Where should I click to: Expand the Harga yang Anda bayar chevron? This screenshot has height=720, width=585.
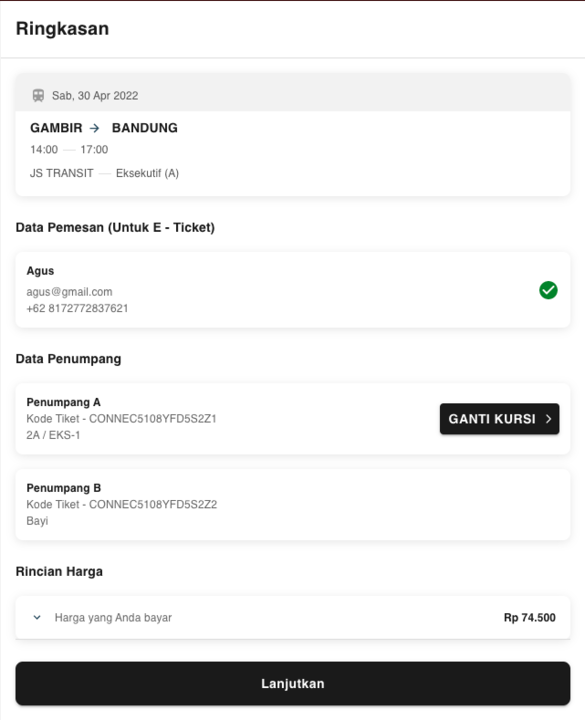coord(37,618)
